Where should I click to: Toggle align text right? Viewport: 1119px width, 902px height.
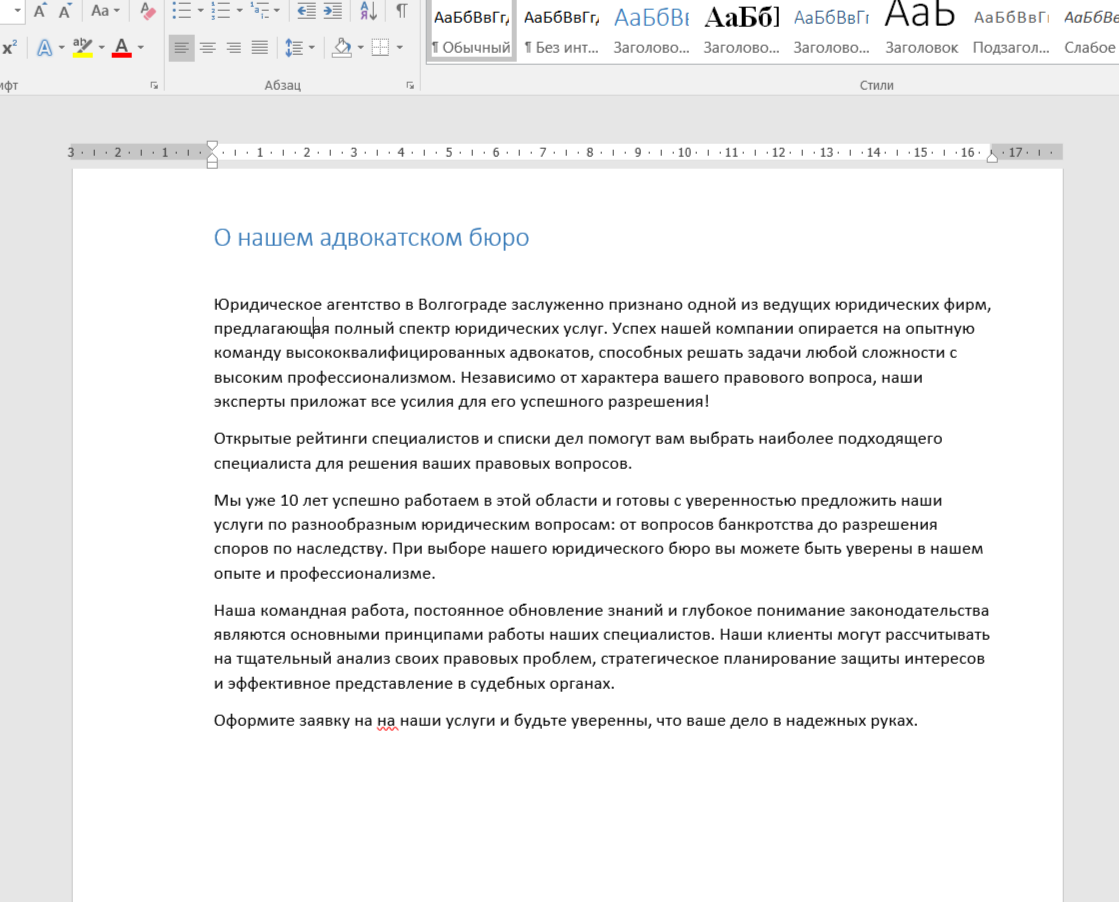point(233,48)
